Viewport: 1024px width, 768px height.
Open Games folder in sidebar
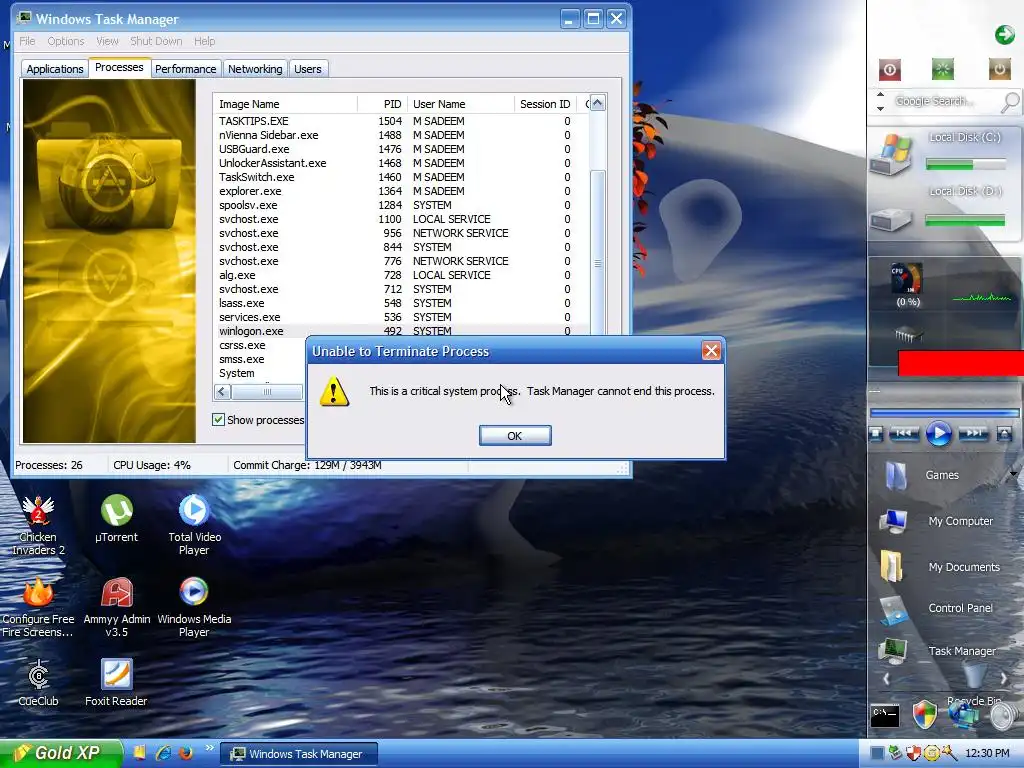tap(896, 475)
